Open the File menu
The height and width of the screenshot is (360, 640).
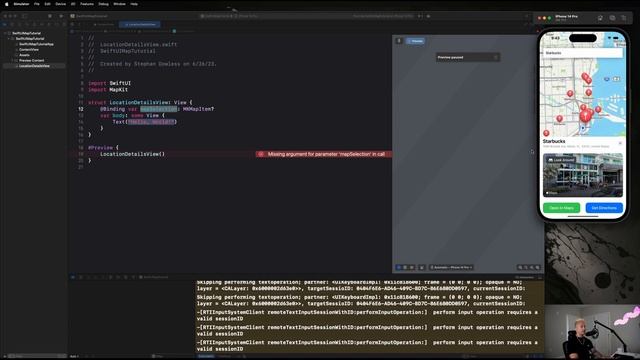pos(37,4)
